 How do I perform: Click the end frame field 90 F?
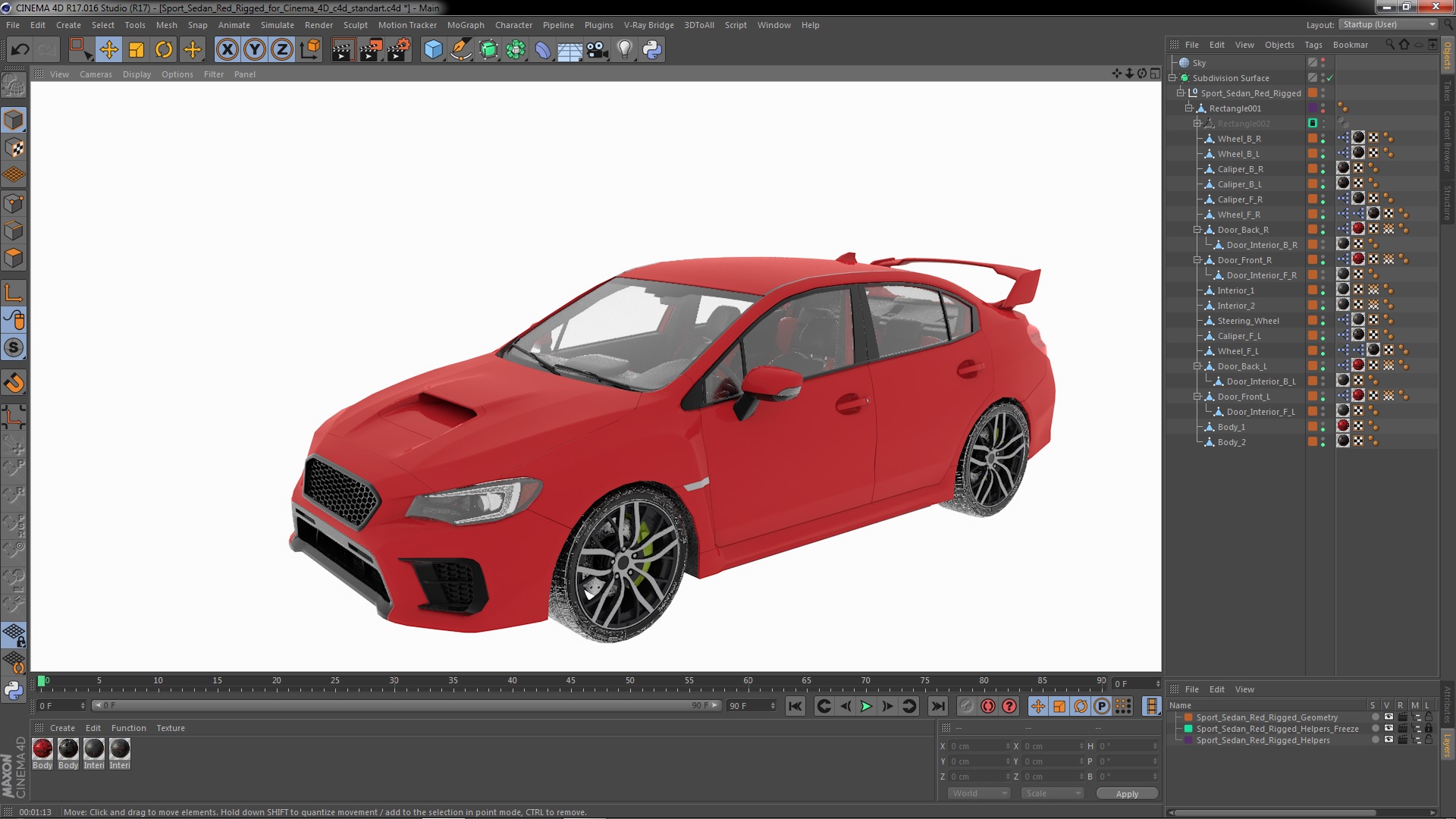[x=751, y=706]
